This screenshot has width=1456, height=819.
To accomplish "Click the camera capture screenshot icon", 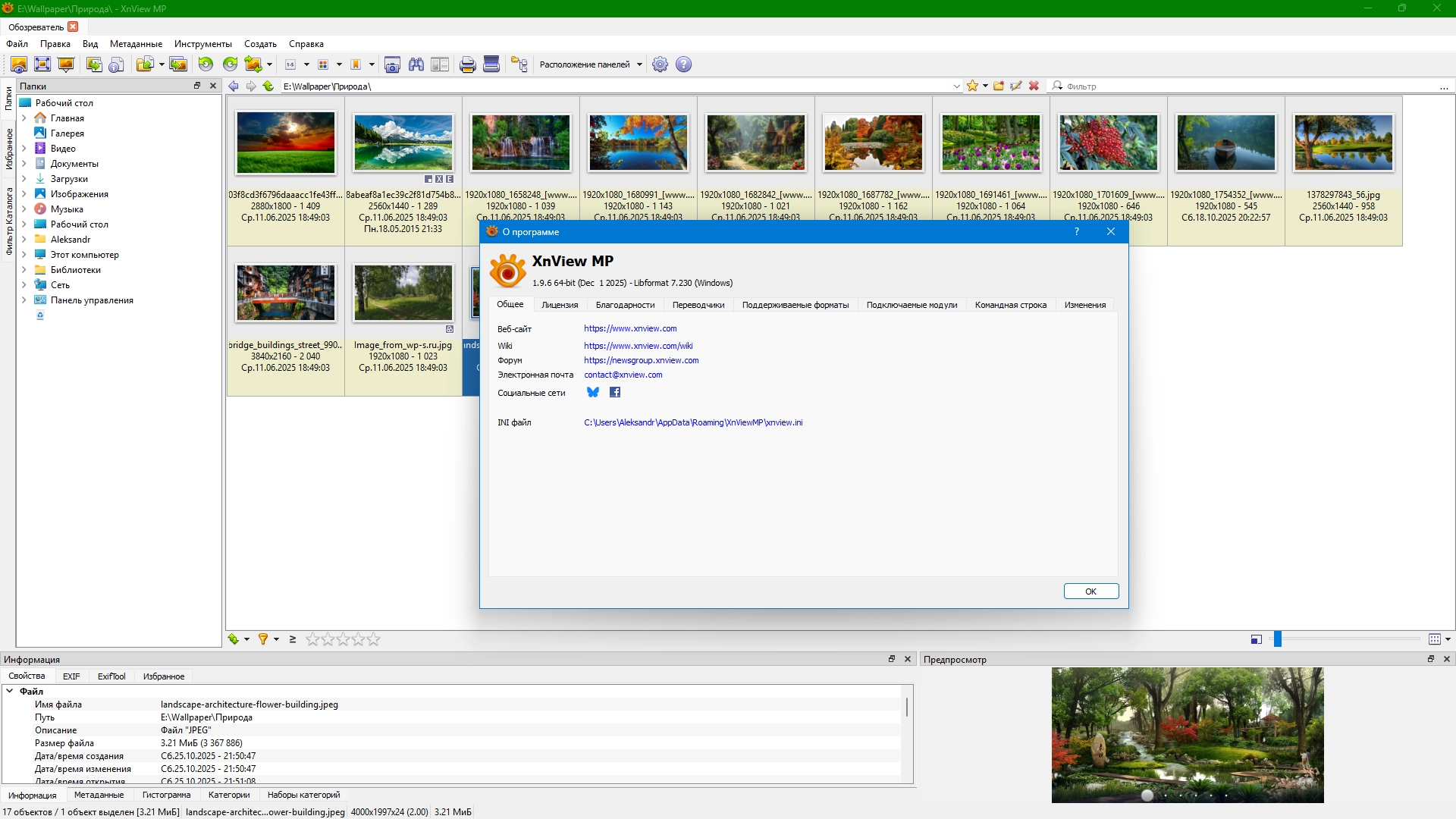I will [392, 64].
